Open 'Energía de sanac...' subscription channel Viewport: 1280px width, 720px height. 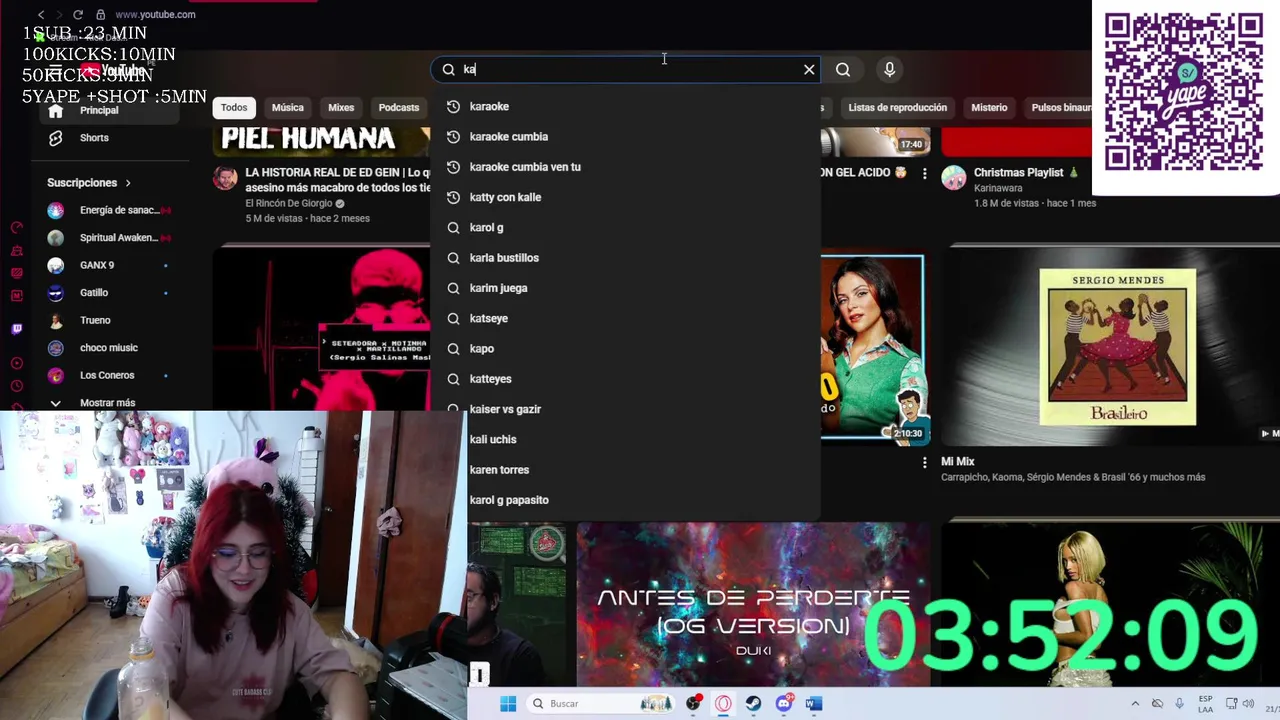click(x=110, y=210)
